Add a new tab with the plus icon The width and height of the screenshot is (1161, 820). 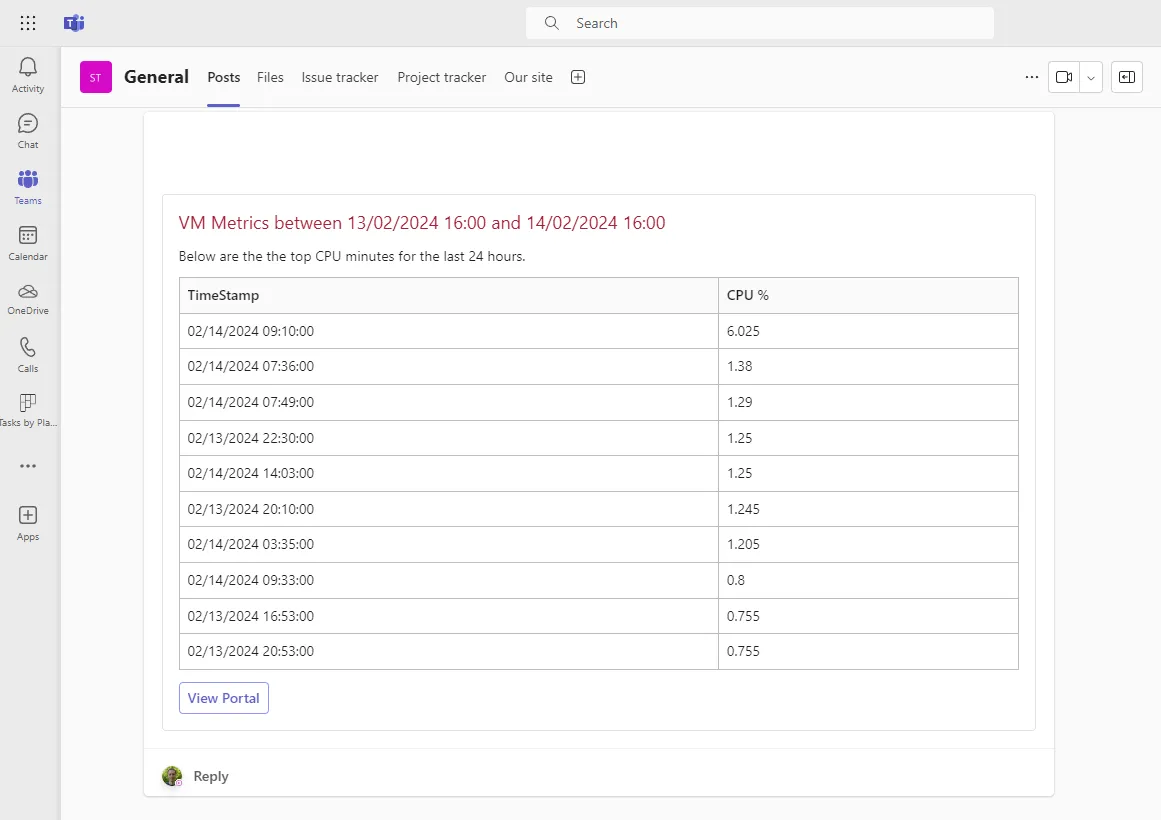coord(577,77)
